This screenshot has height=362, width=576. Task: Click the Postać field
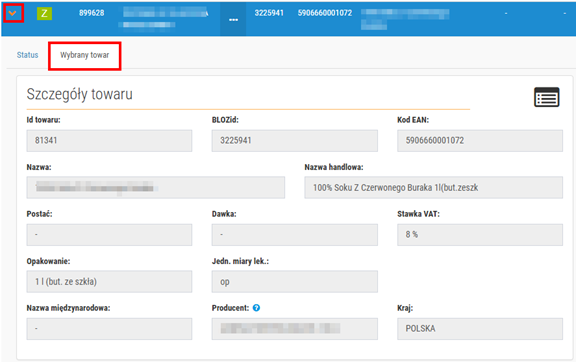[109, 234]
